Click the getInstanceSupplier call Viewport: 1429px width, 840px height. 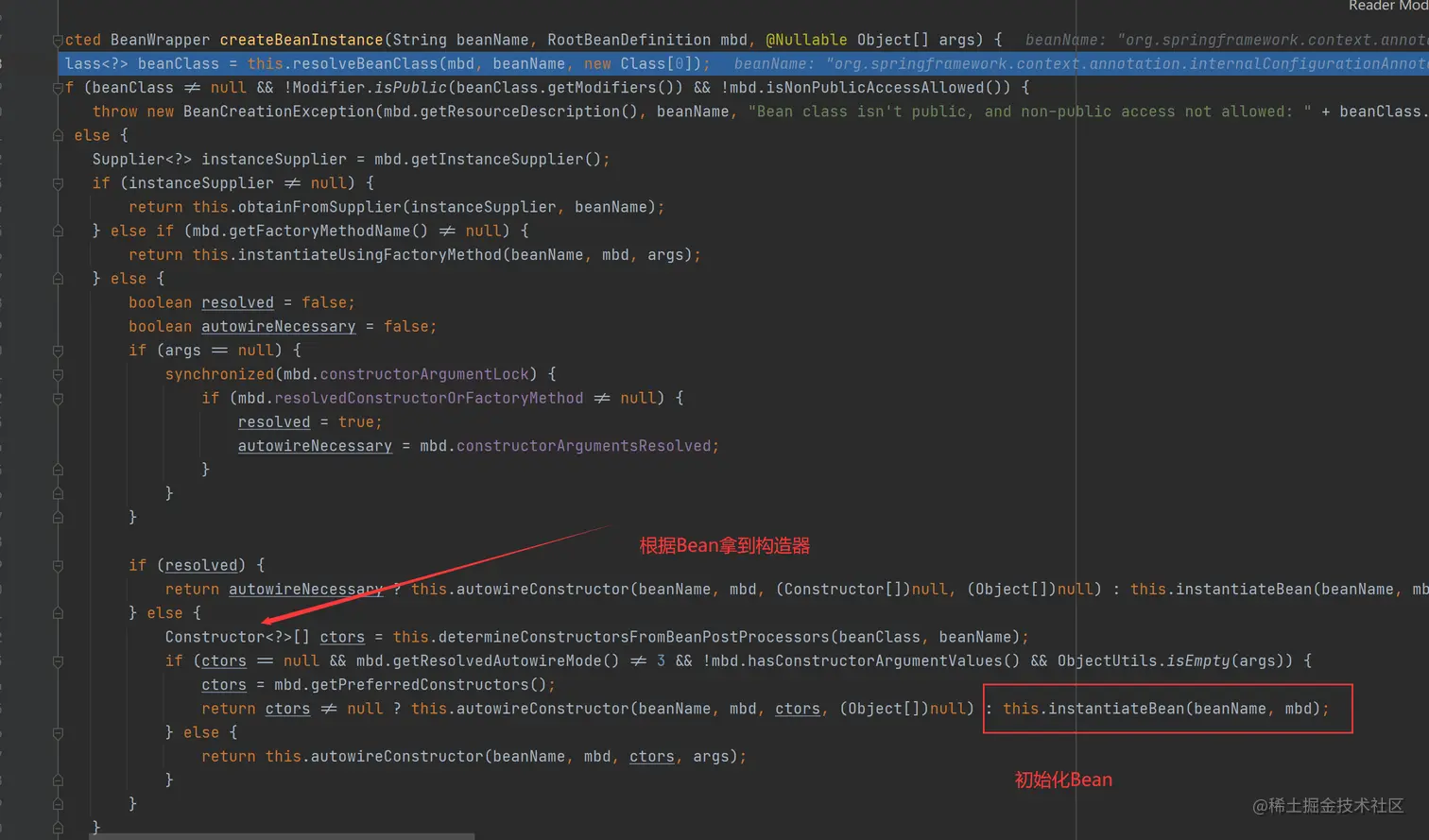pyautogui.click(x=501, y=159)
